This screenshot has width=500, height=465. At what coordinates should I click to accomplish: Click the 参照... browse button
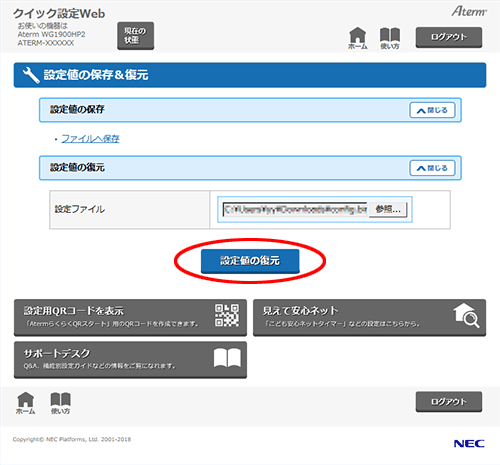tap(388, 209)
